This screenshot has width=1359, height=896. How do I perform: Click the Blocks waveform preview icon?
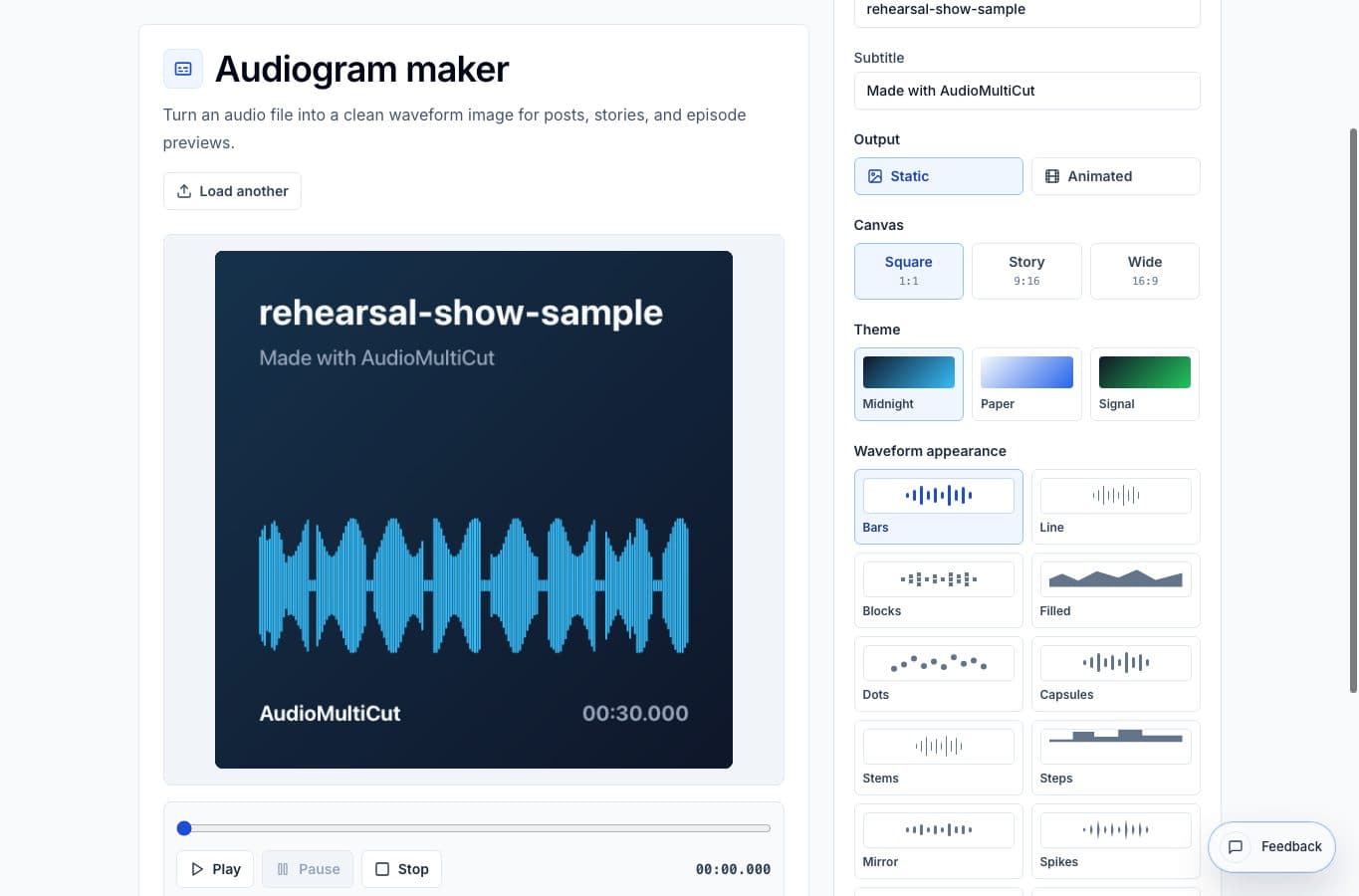[x=939, y=578]
